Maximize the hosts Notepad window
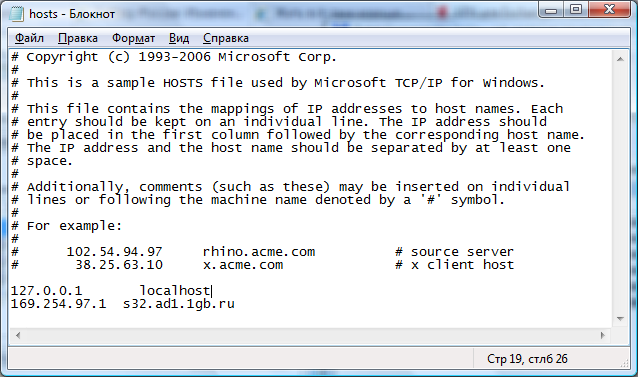 pos(576,10)
